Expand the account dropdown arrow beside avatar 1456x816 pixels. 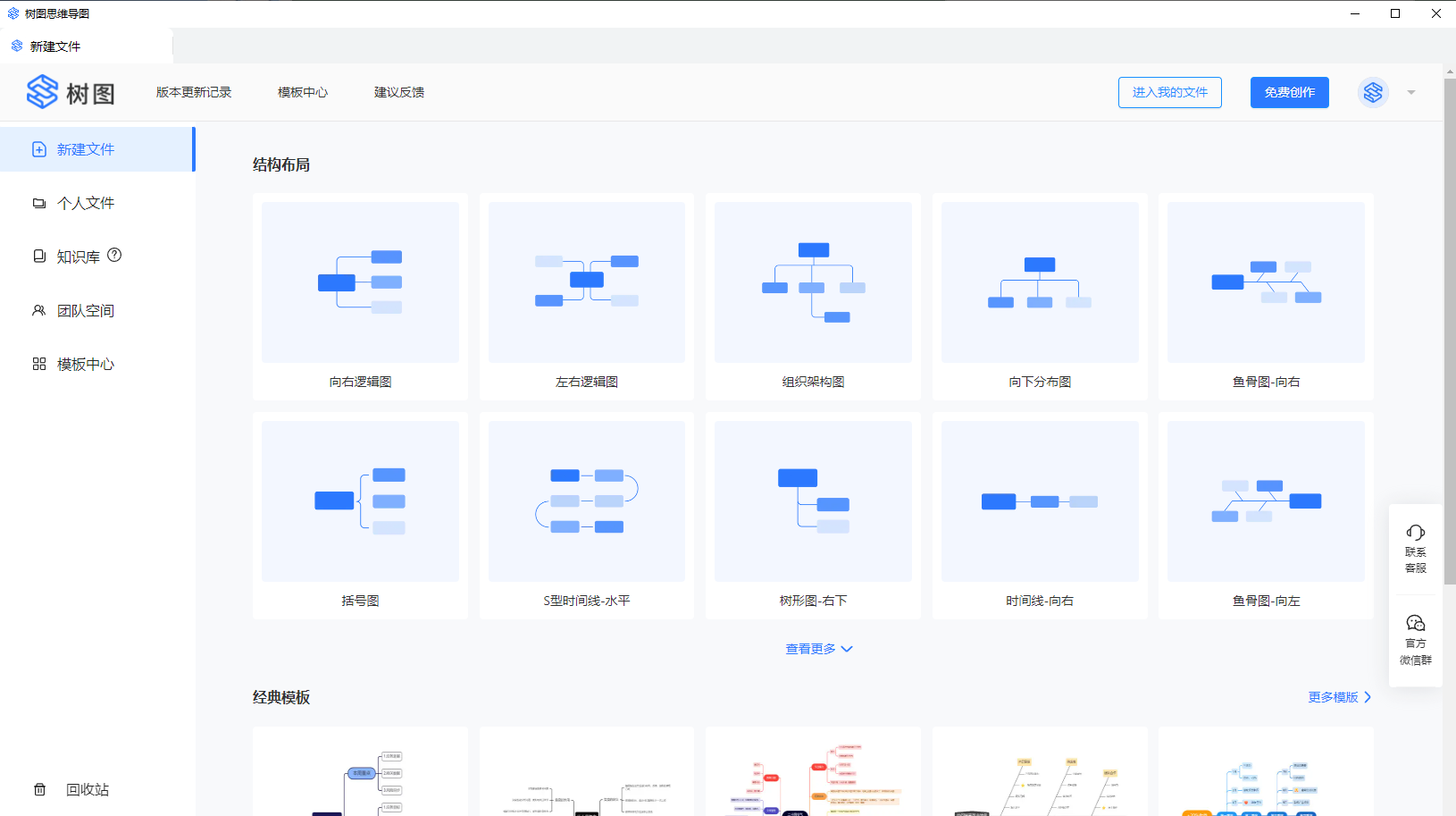(x=1411, y=93)
